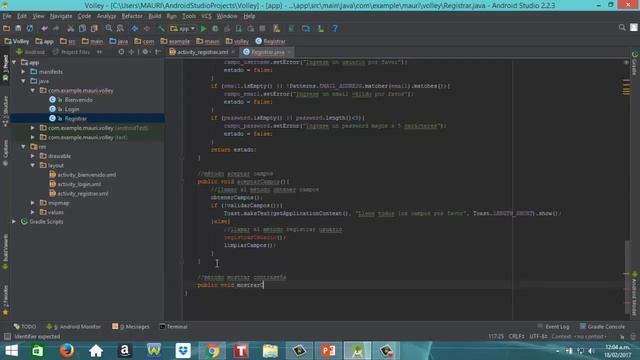Click the navigate Back arrow icon
The width and height of the screenshot is (640, 360).
point(135,29)
